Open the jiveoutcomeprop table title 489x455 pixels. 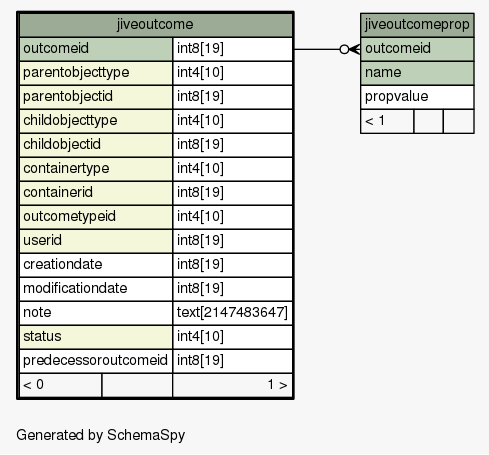pyautogui.click(x=417, y=25)
